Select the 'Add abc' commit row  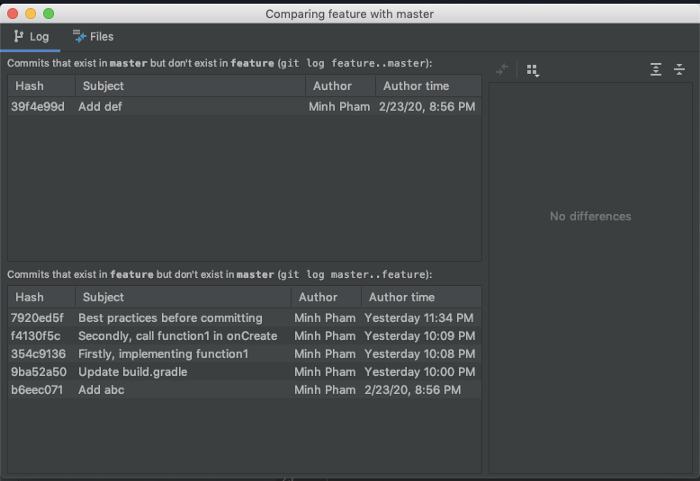tap(101, 390)
